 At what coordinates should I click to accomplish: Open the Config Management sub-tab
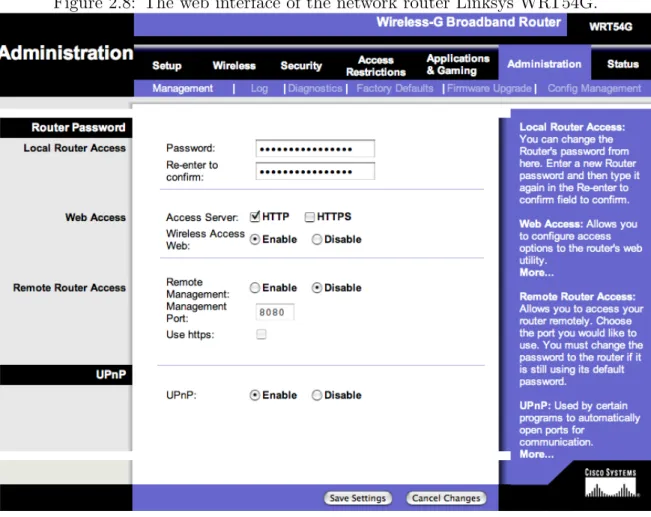(594, 88)
